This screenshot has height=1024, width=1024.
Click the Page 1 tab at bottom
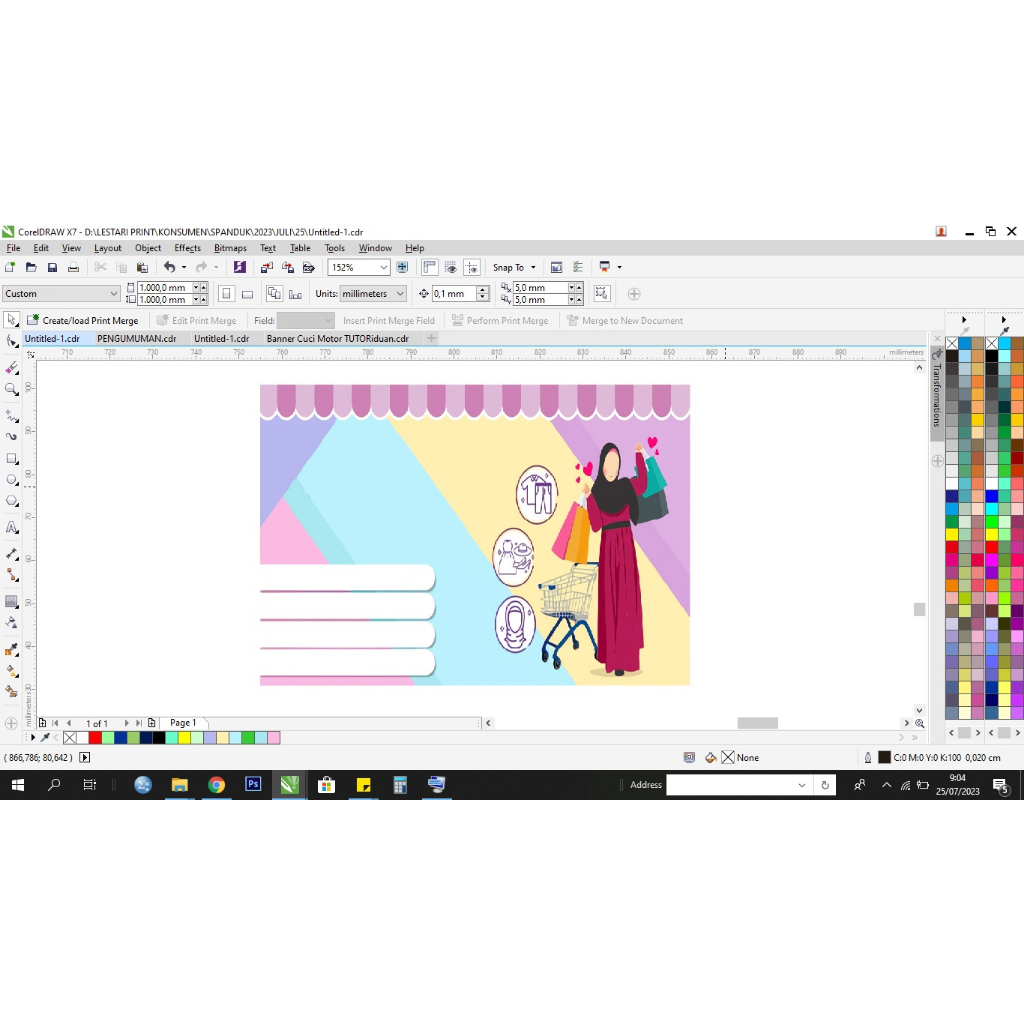184,722
